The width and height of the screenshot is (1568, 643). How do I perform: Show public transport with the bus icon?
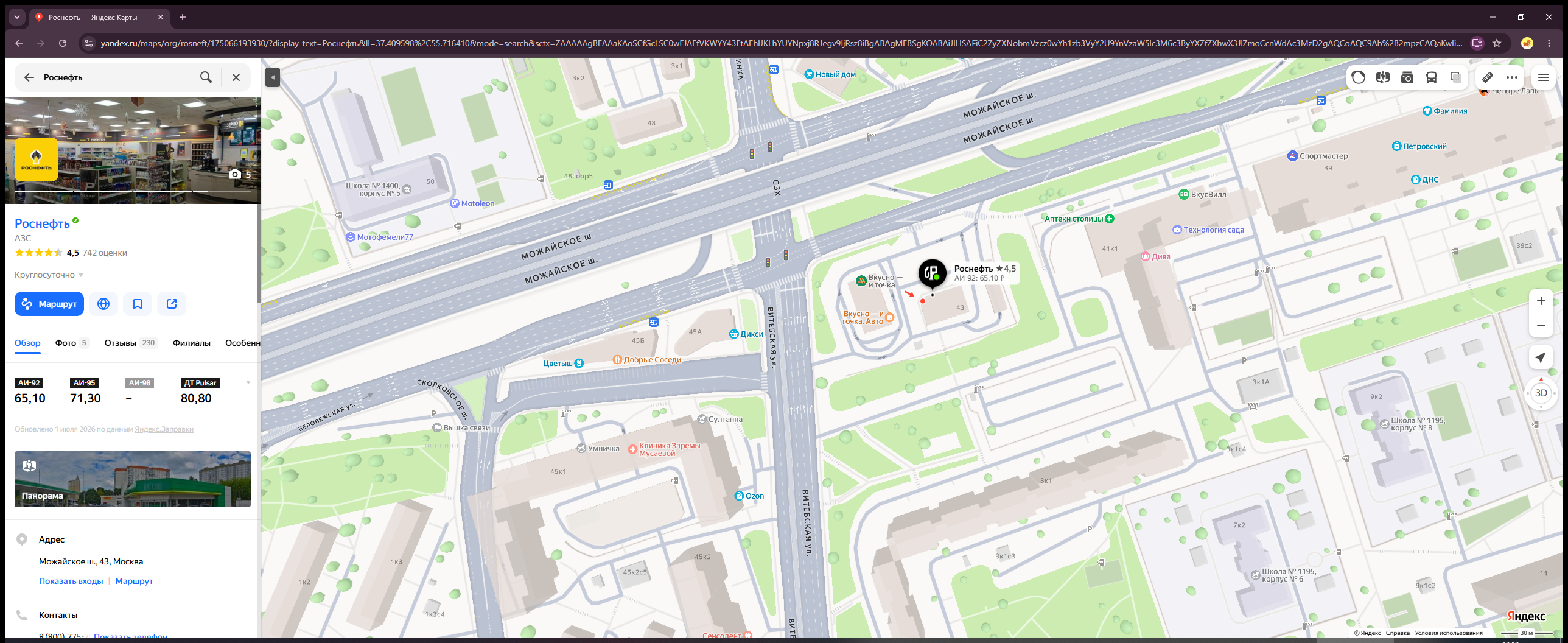1432,77
